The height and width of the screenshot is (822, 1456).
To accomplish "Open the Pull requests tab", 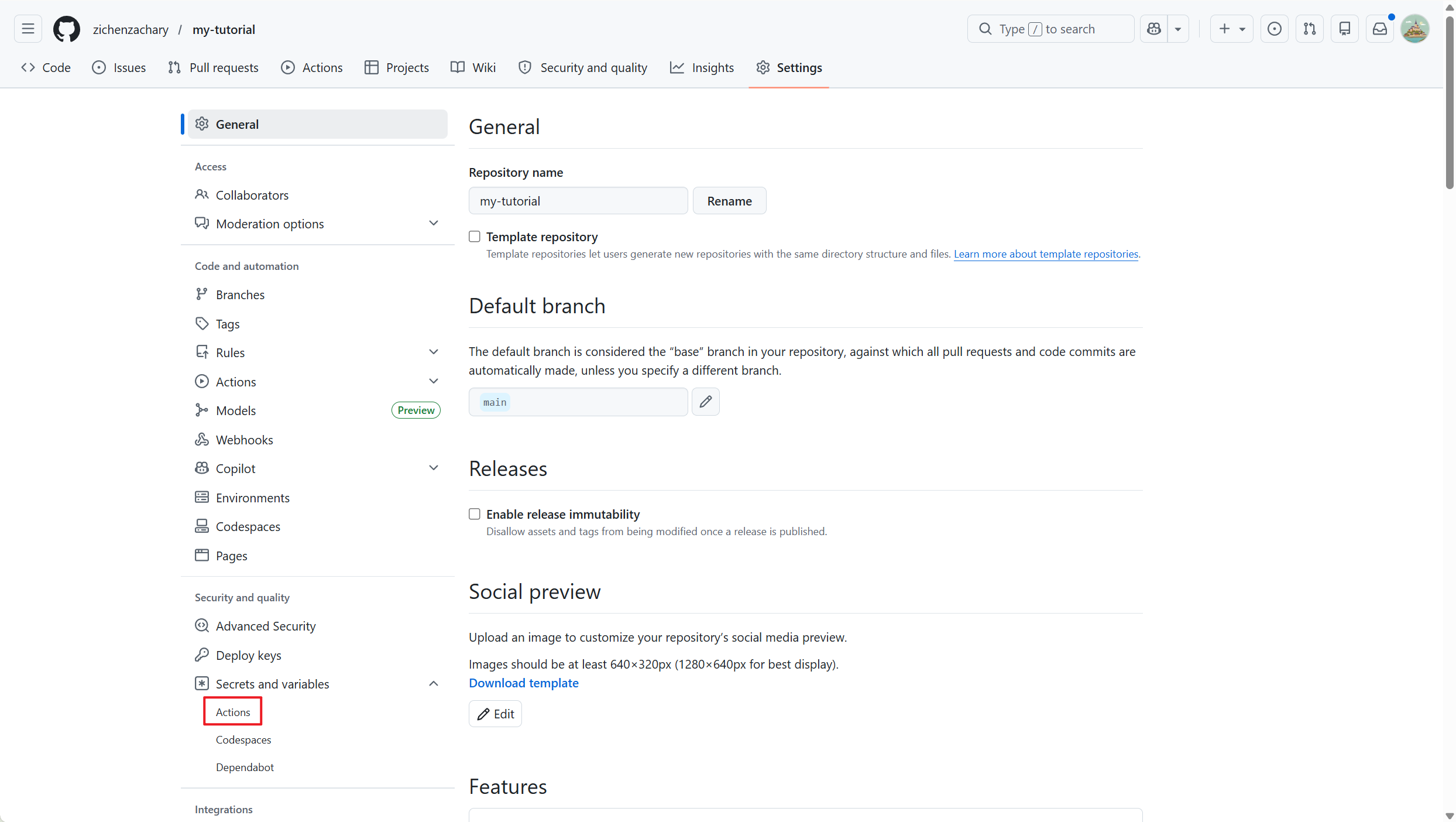I will coord(214,68).
